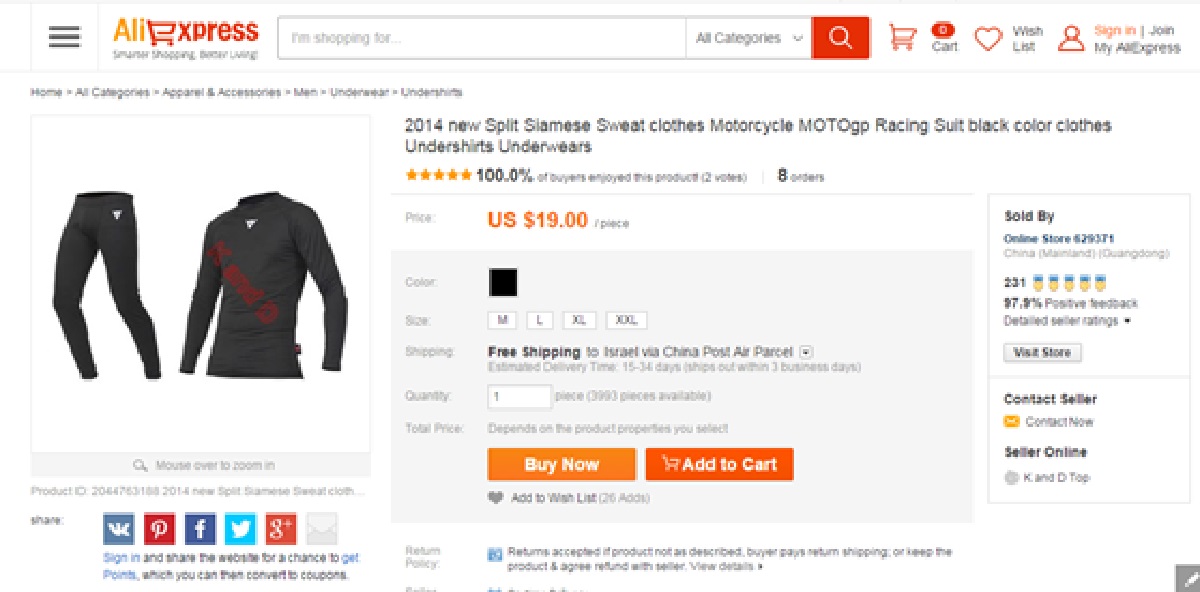Share the product on Facebook
The width and height of the screenshot is (1200, 592).
pyautogui.click(x=200, y=528)
